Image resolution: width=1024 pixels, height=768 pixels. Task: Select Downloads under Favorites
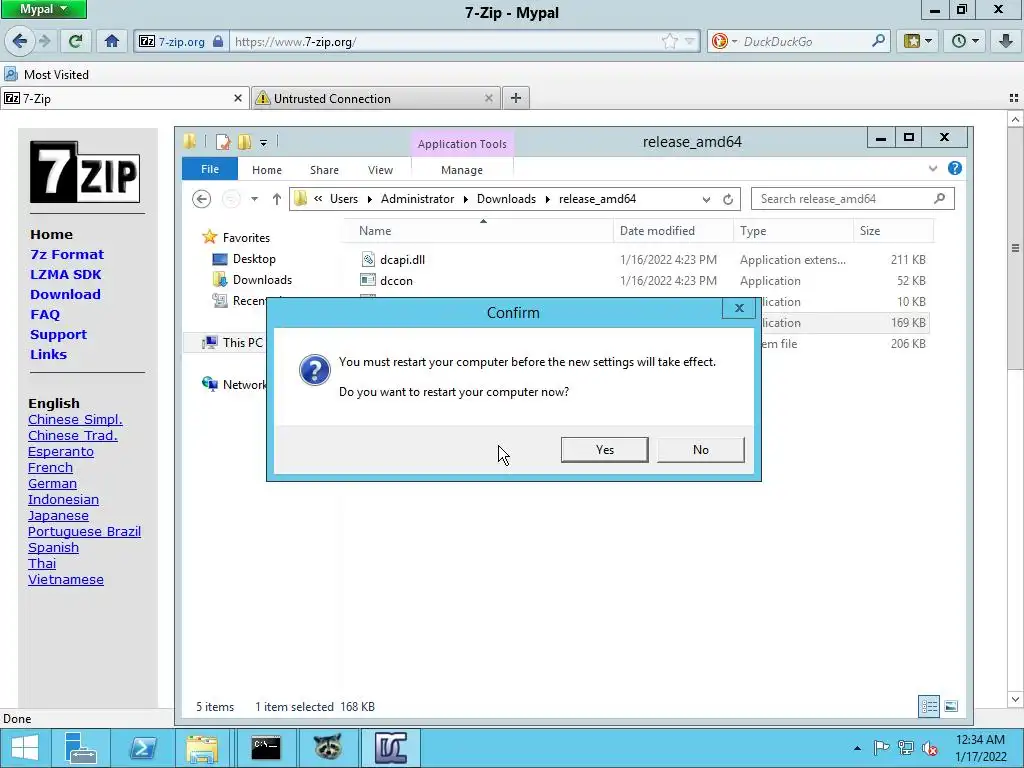[263, 280]
